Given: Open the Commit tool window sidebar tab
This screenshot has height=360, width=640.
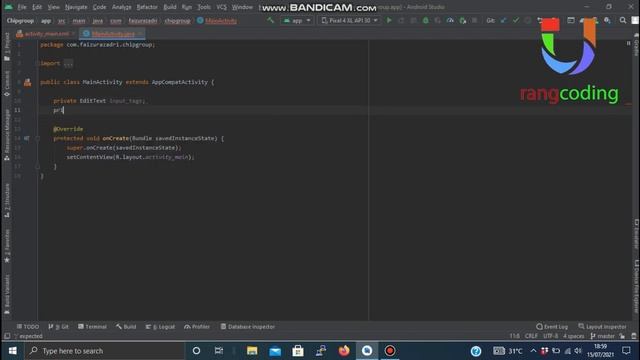Looking at the screenshot, I should point(7,83).
